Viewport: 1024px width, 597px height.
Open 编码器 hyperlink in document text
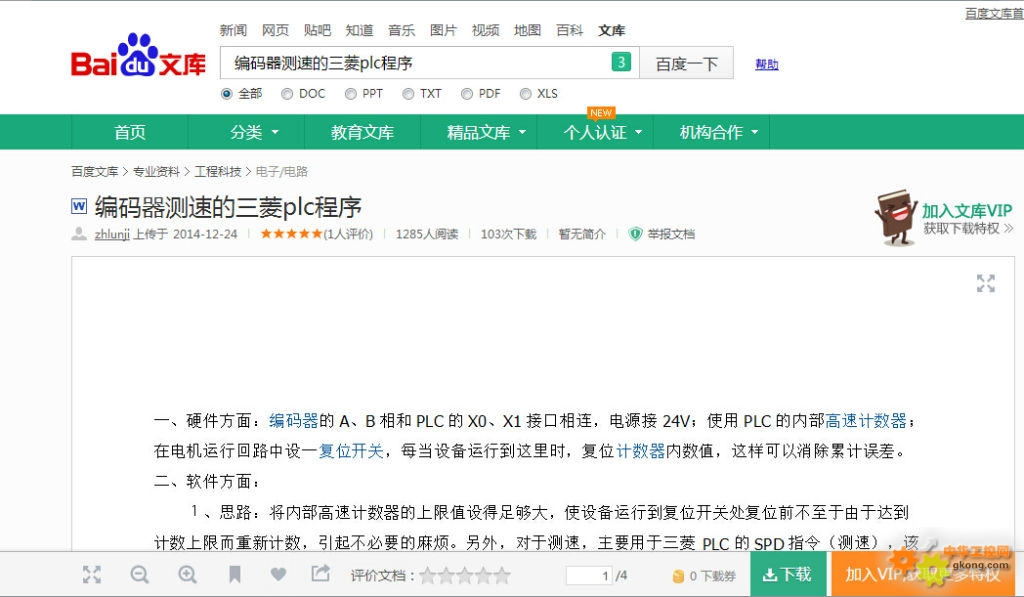pos(293,421)
